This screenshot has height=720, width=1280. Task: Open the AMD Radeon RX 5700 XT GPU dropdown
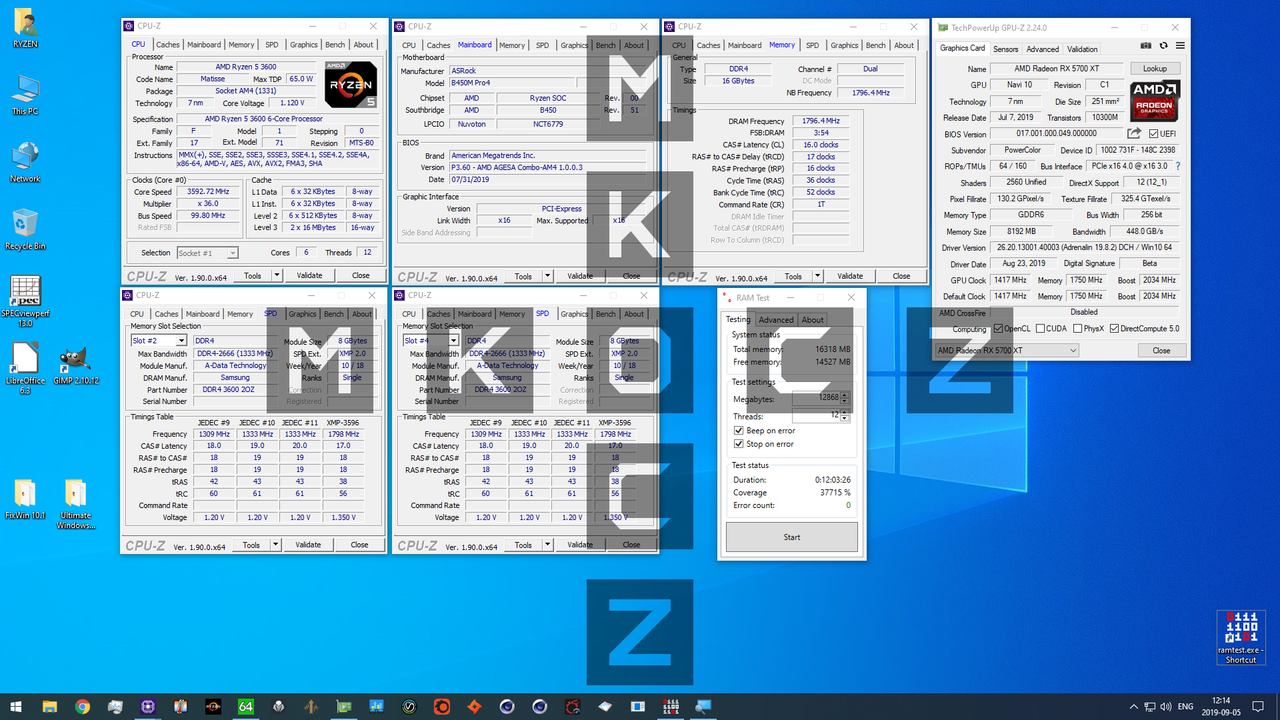[1006, 351]
